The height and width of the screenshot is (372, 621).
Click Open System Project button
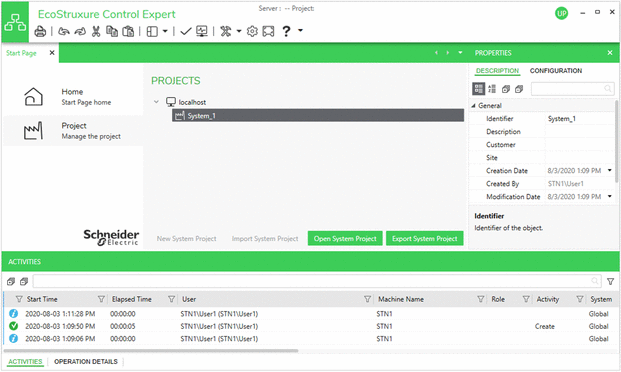tap(345, 238)
